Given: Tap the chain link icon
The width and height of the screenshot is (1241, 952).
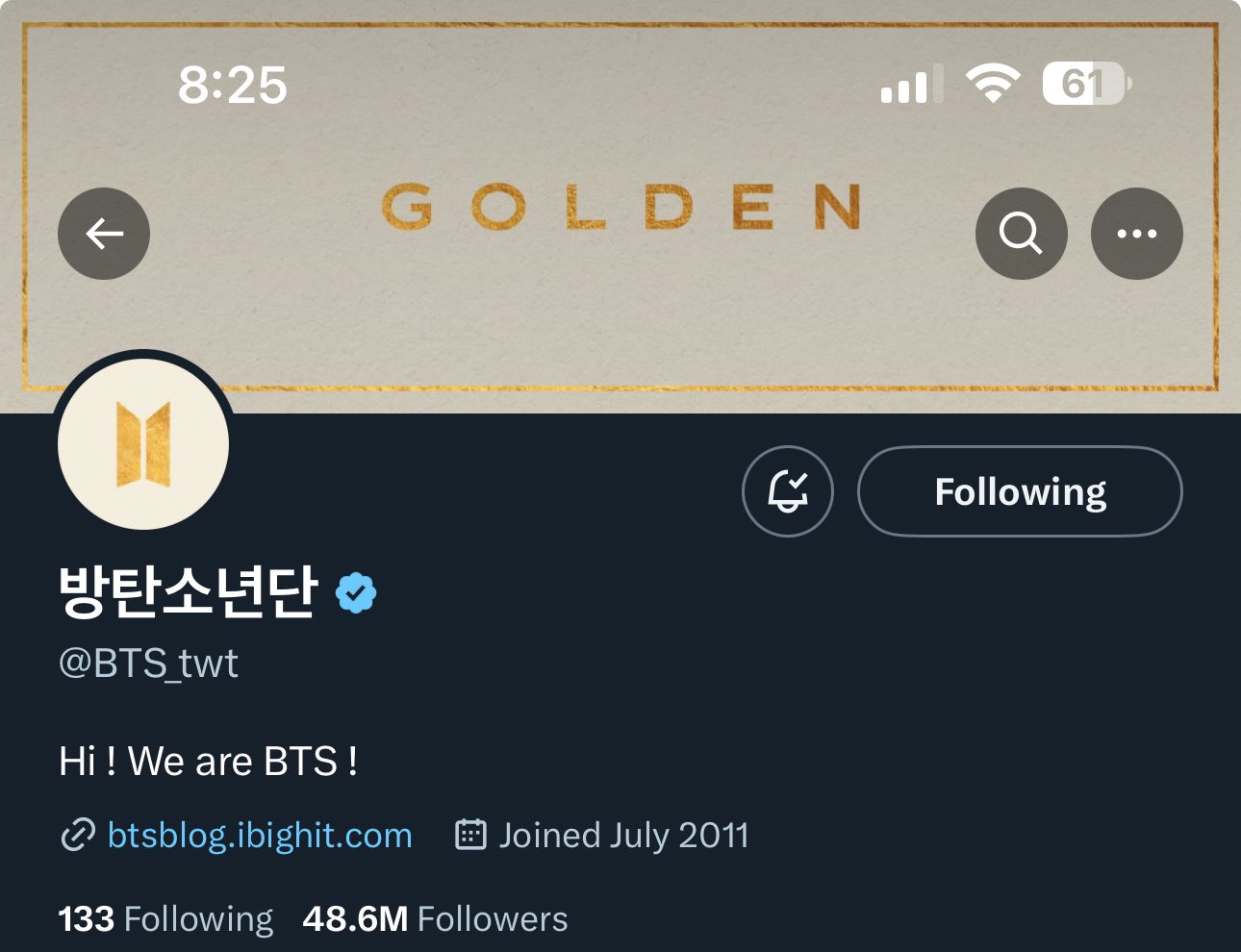Looking at the screenshot, I should click(78, 835).
